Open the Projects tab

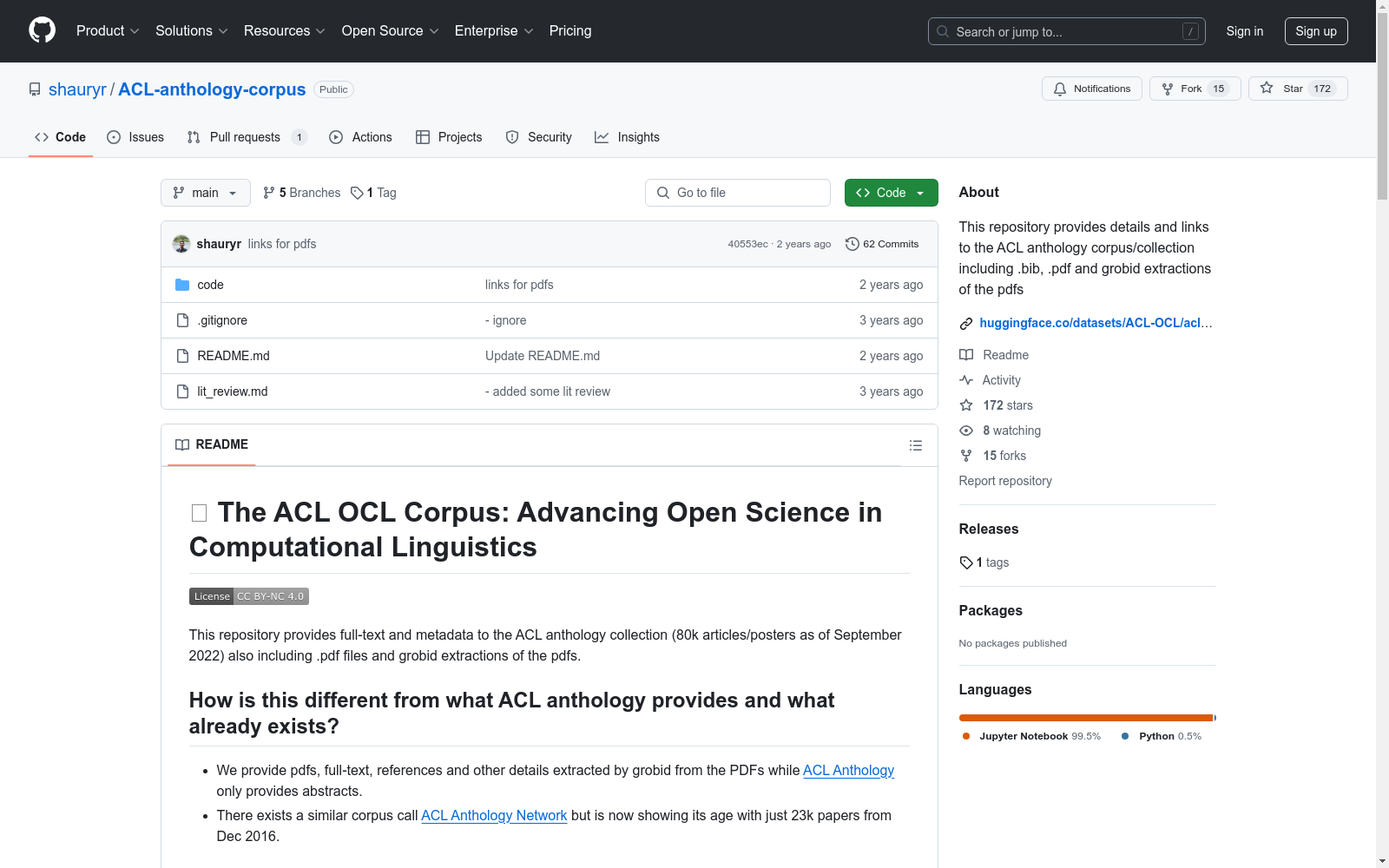(x=449, y=137)
